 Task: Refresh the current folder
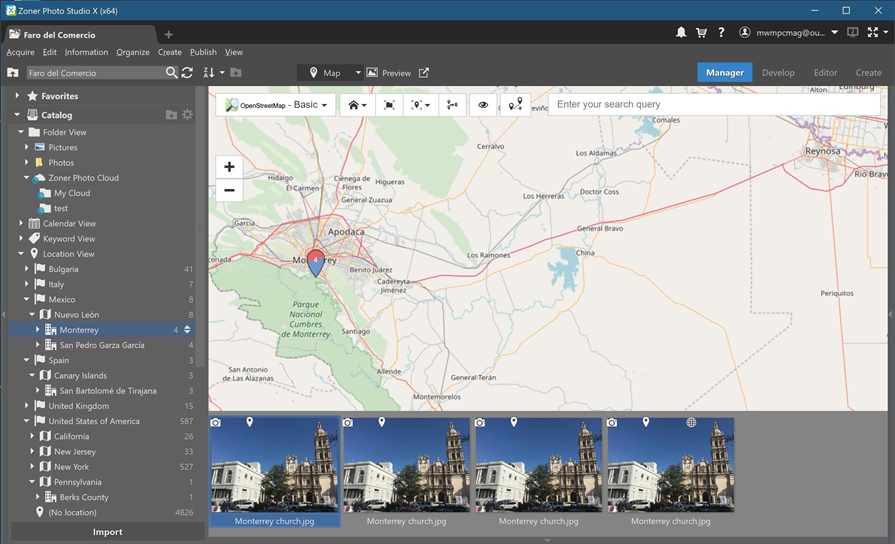click(187, 72)
